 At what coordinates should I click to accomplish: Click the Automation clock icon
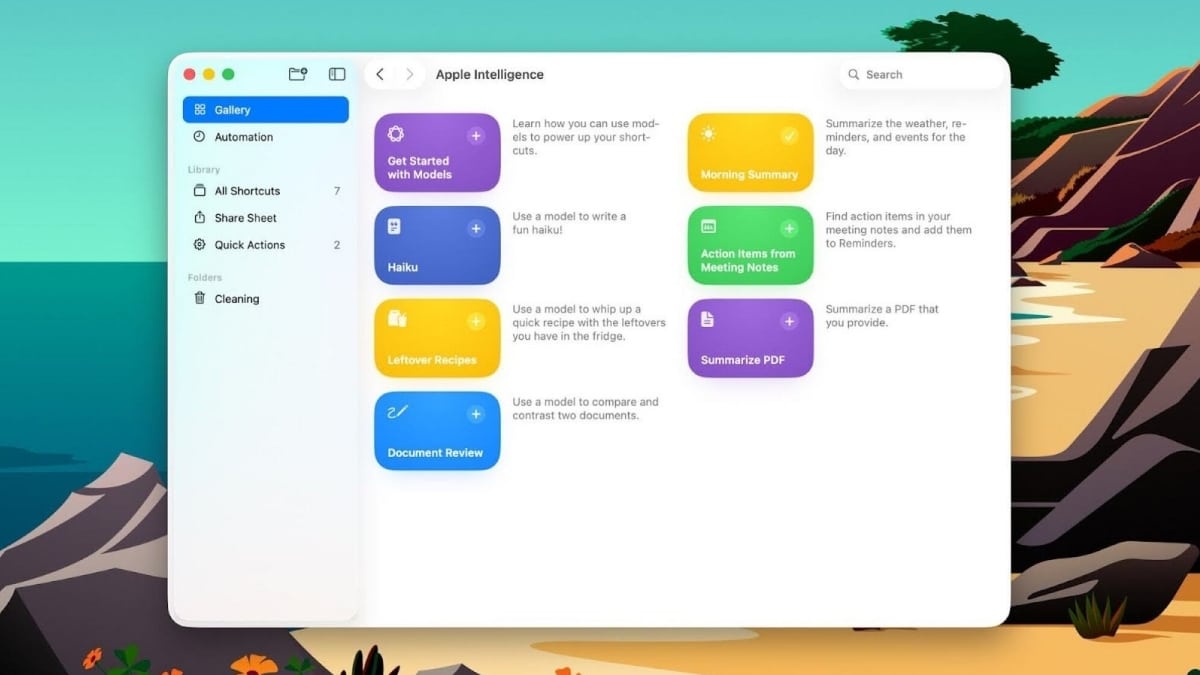[x=199, y=137]
